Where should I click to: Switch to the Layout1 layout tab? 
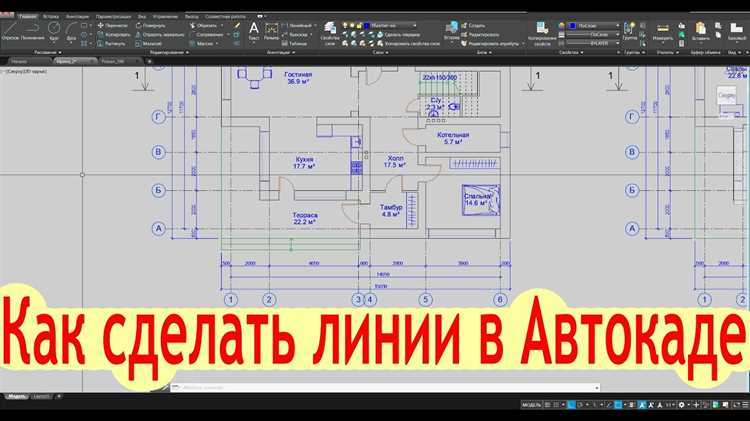42,397
